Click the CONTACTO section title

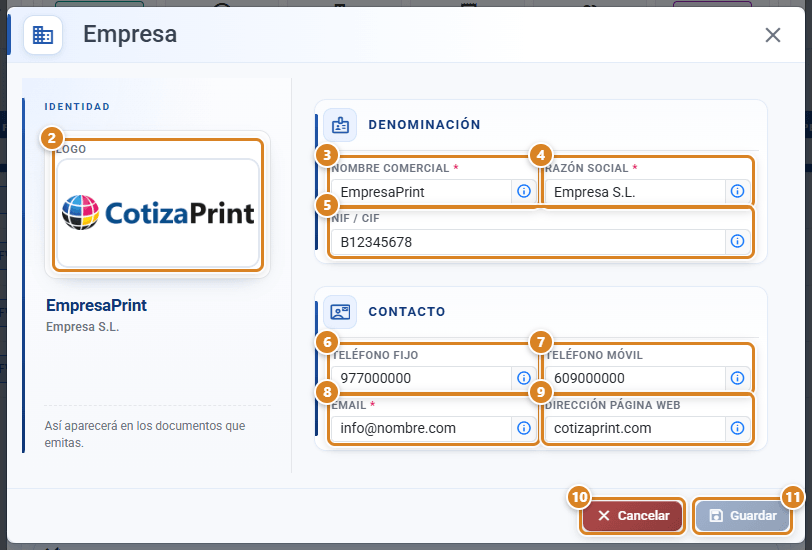(x=407, y=312)
